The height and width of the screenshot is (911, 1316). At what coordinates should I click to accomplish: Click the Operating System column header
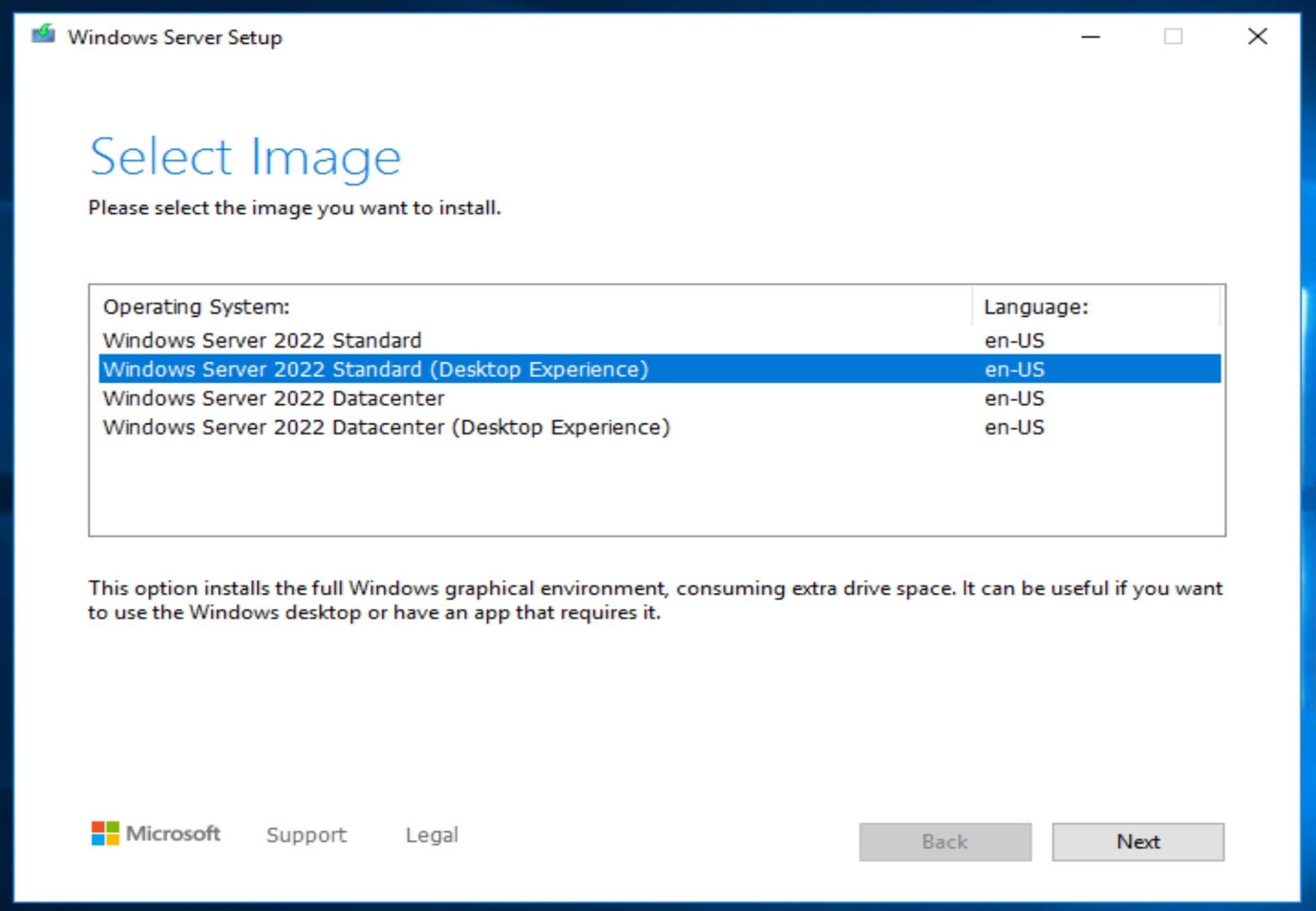click(196, 307)
